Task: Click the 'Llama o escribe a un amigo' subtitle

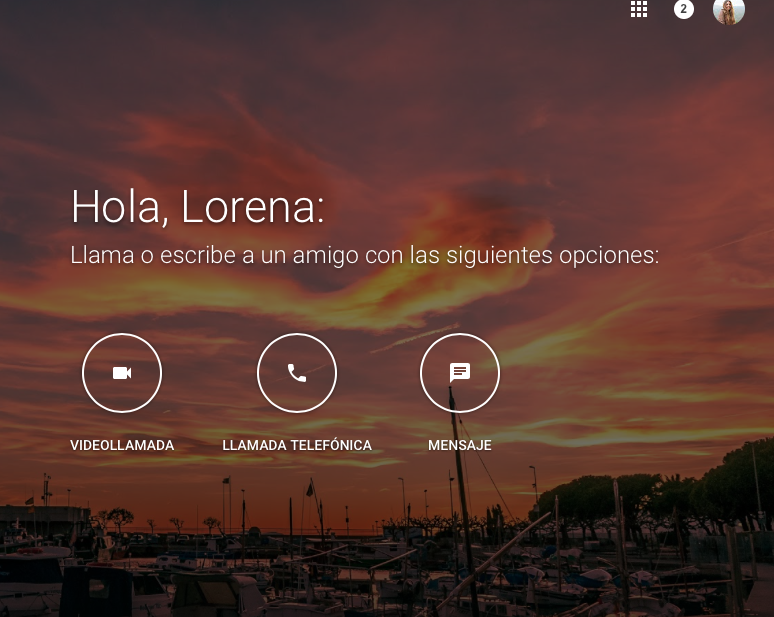Action: pyautogui.click(x=365, y=256)
